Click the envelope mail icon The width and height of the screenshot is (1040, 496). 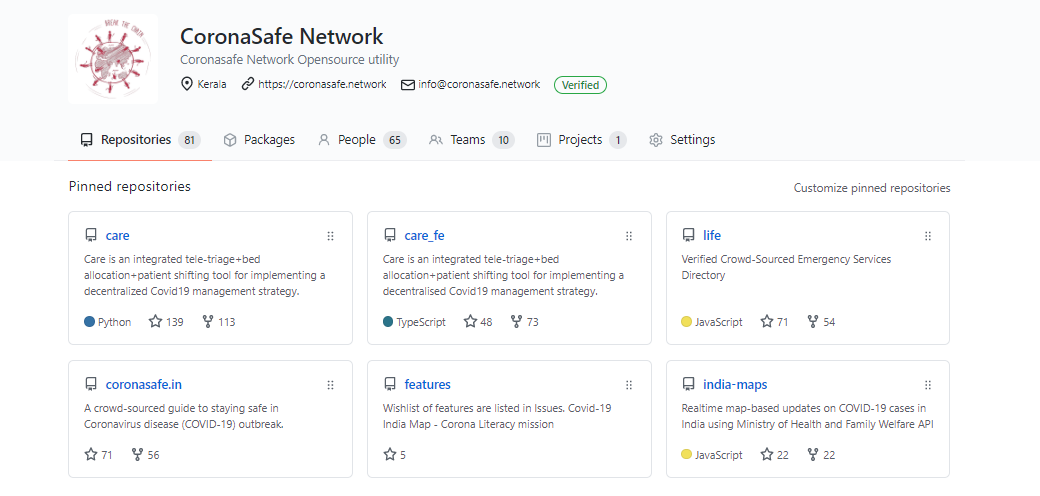coord(408,84)
